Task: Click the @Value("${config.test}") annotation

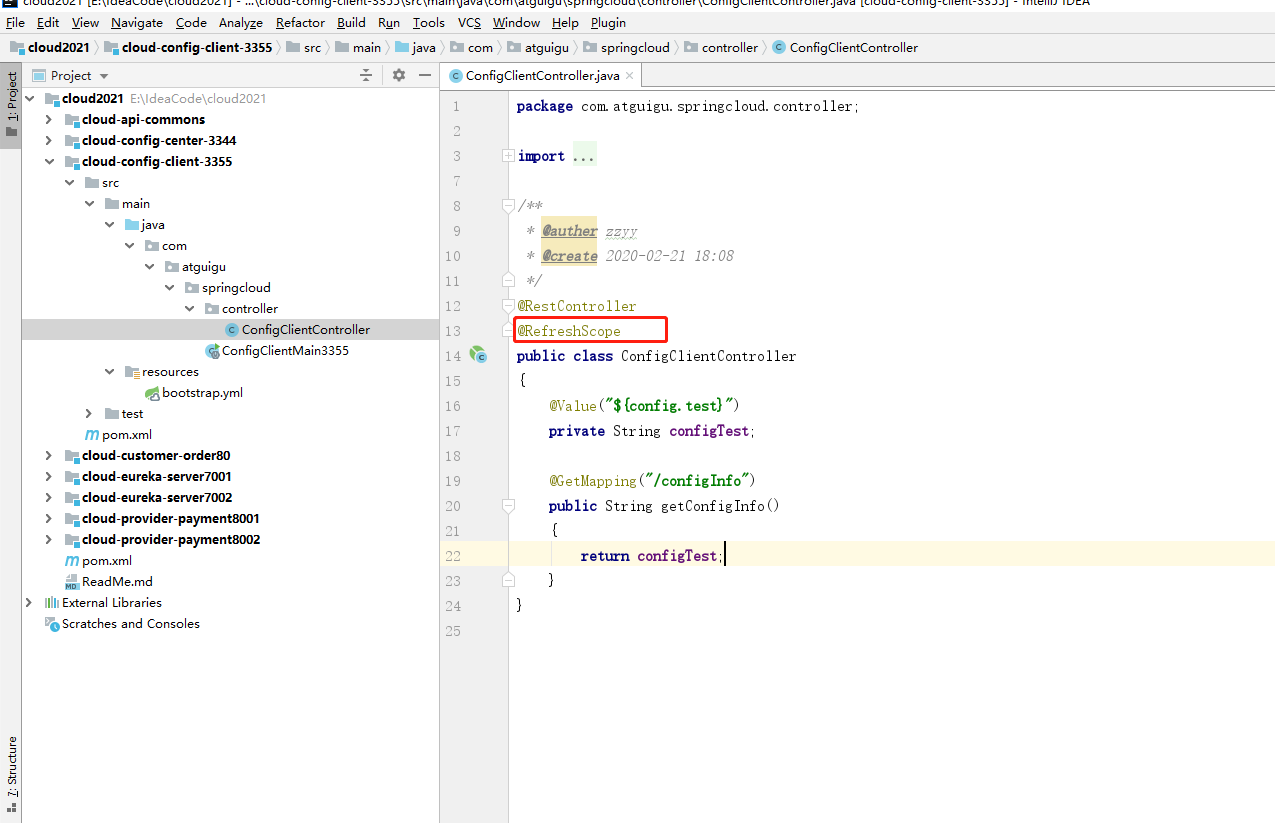Action: tap(643, 406)
